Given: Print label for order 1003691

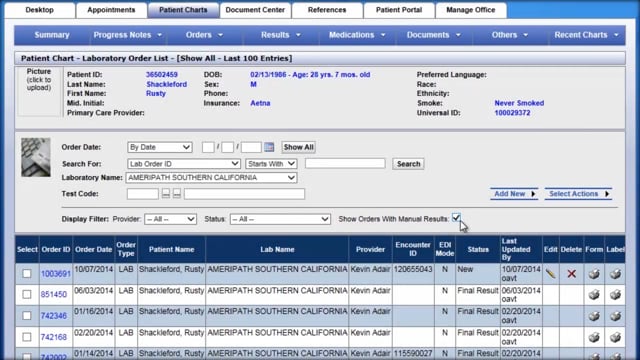Looking at the screenshot, I should point(615,274).
